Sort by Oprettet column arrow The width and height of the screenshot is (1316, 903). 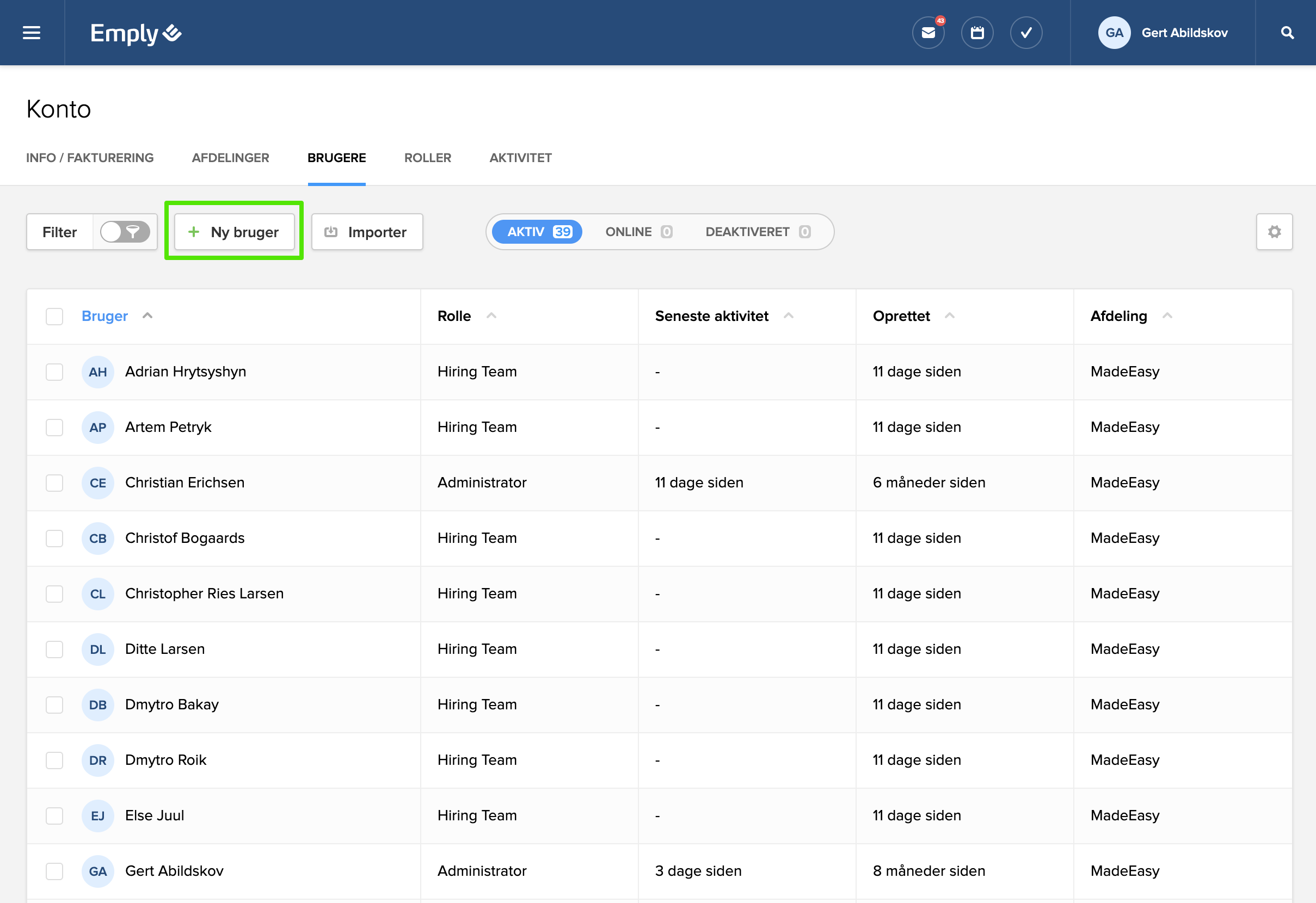click(949, 316)
